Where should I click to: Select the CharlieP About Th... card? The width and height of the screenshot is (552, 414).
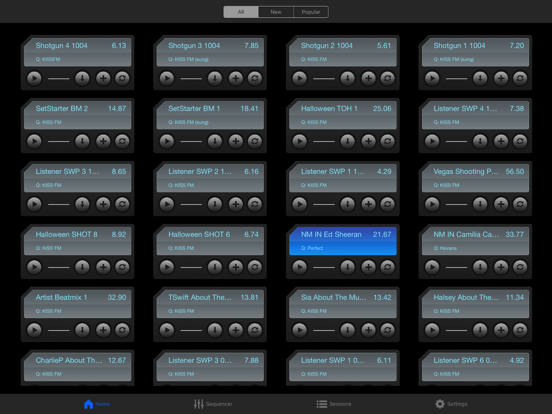click(77, 367)
